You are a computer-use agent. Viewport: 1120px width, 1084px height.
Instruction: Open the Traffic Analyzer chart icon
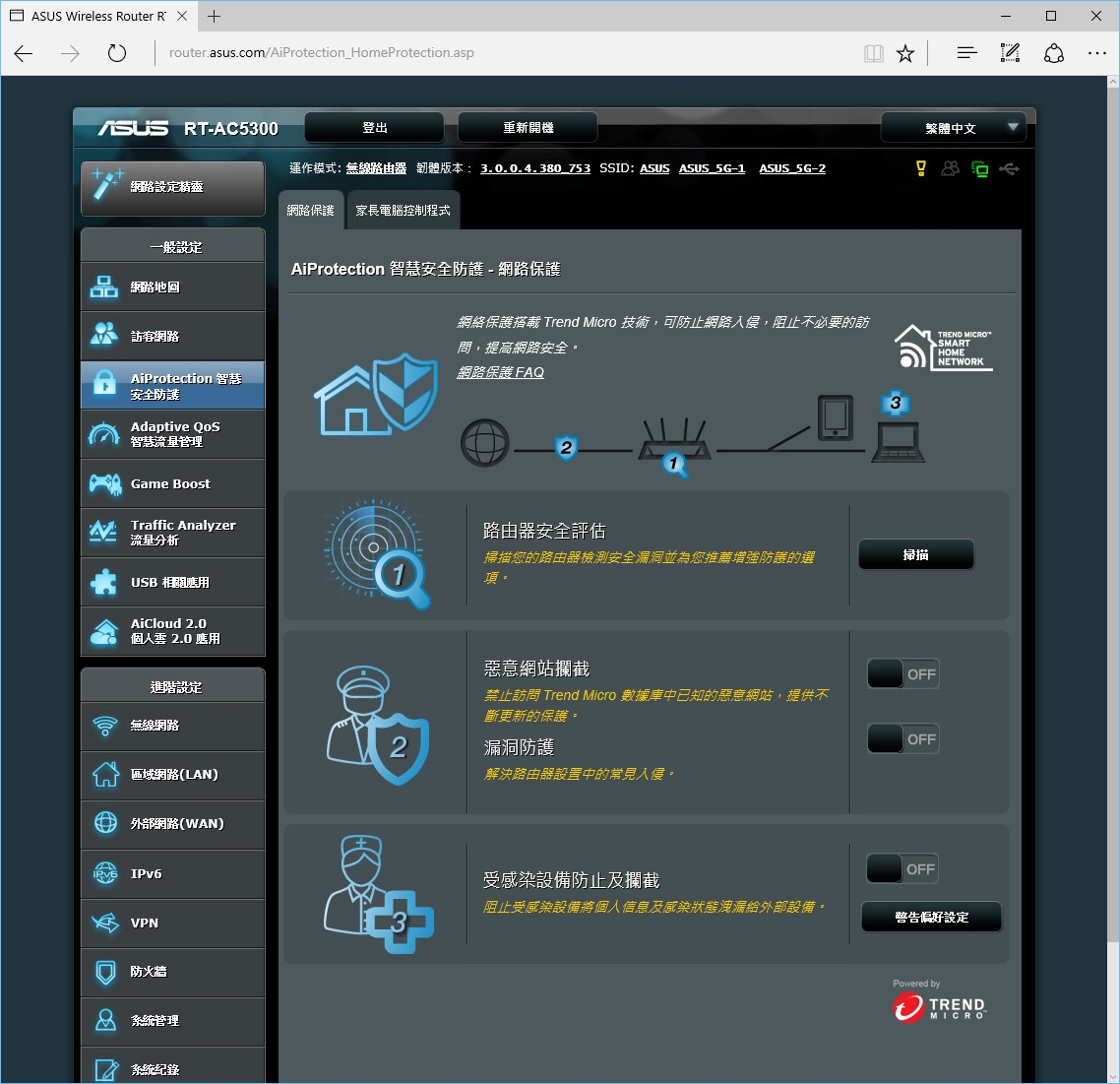point(103,532)
